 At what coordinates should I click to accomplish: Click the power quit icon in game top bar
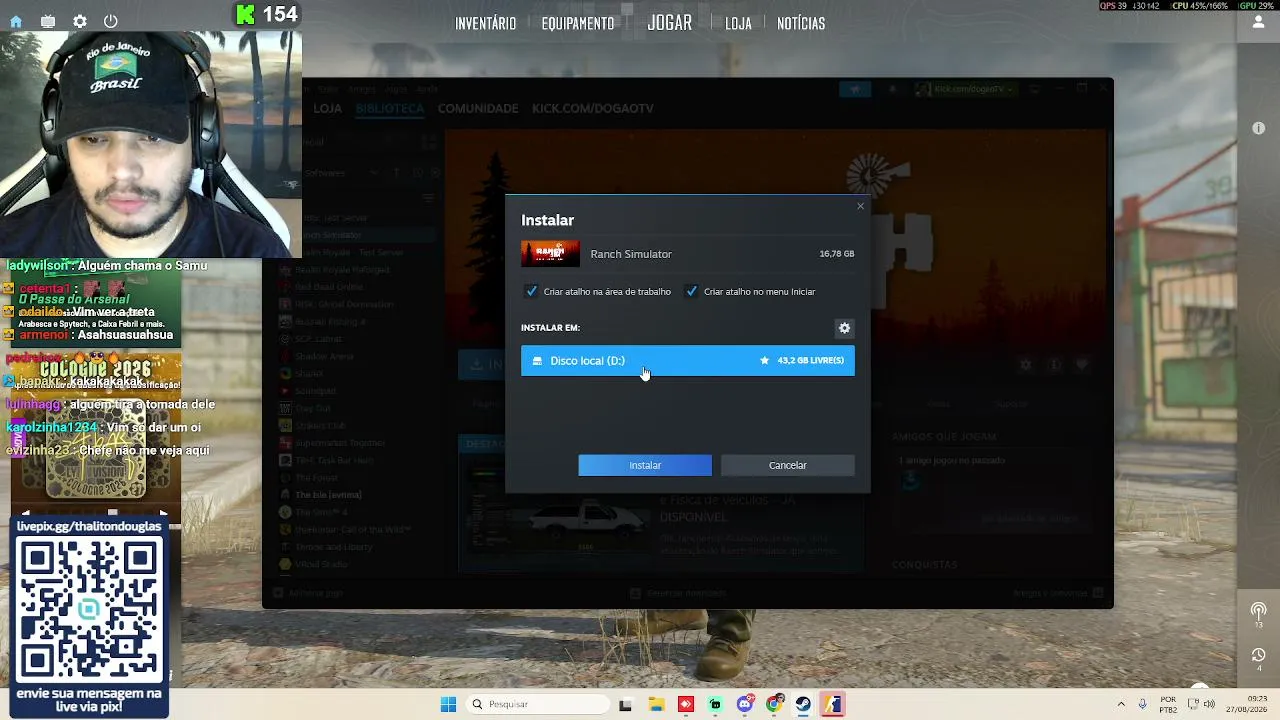(110, 21)
